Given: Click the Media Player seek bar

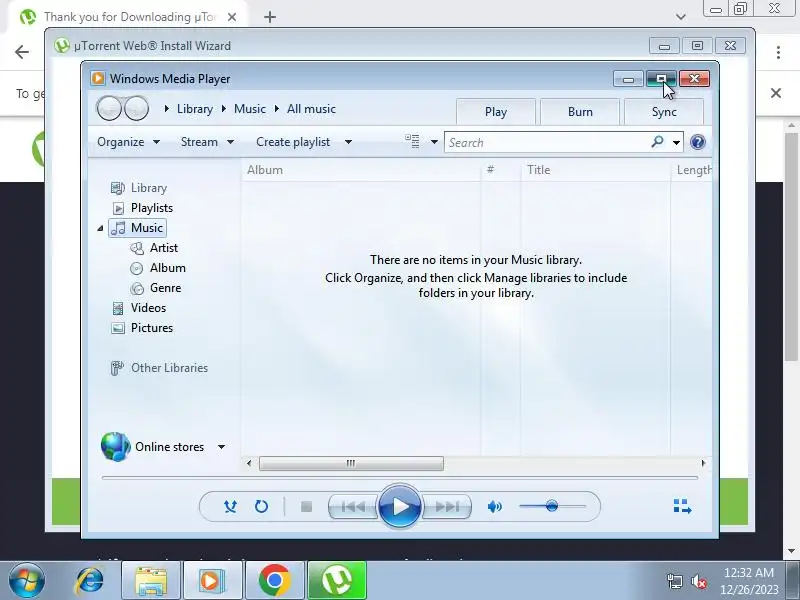Looking at the screenshot, I should [x=399, y=478].
